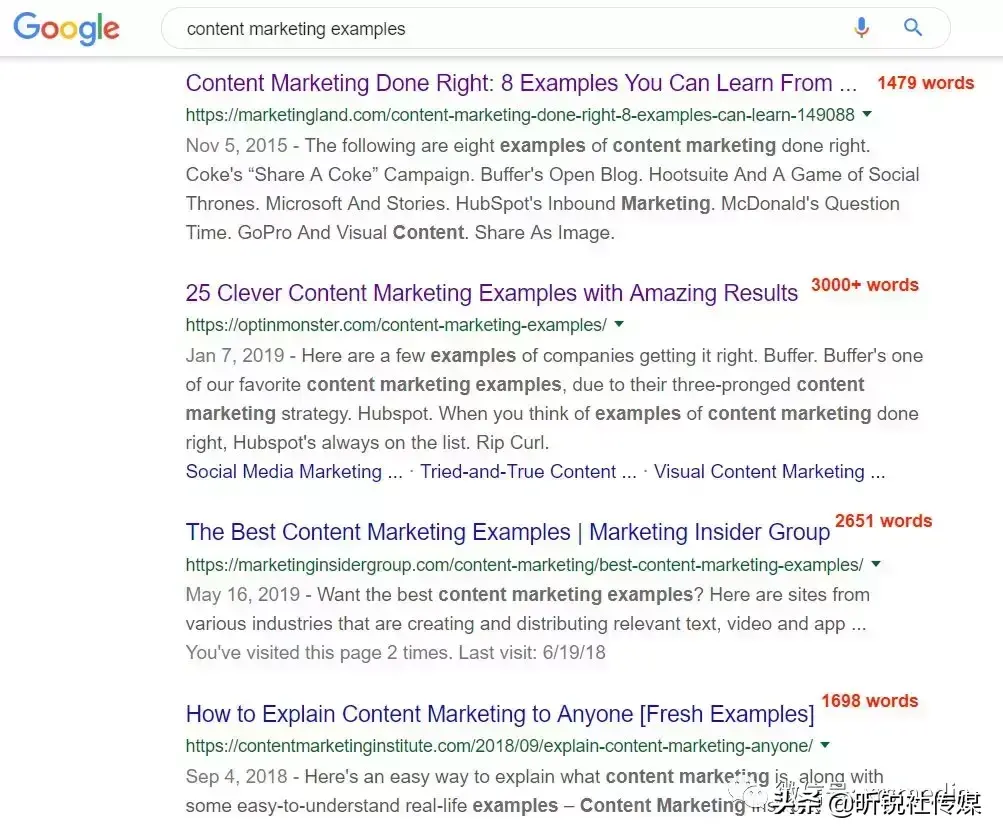Click the red 3000+ words label

(x=865, y=285)
